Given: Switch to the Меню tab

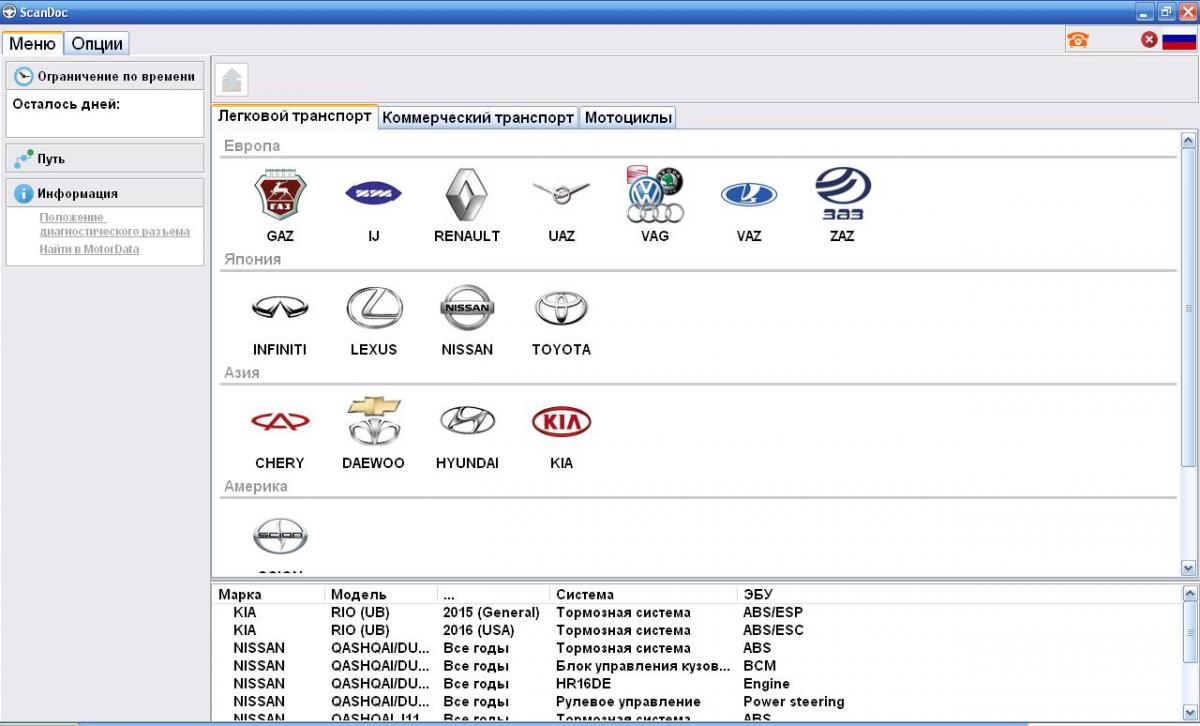Looking at the screenshot, I should (x=33, y=43).
